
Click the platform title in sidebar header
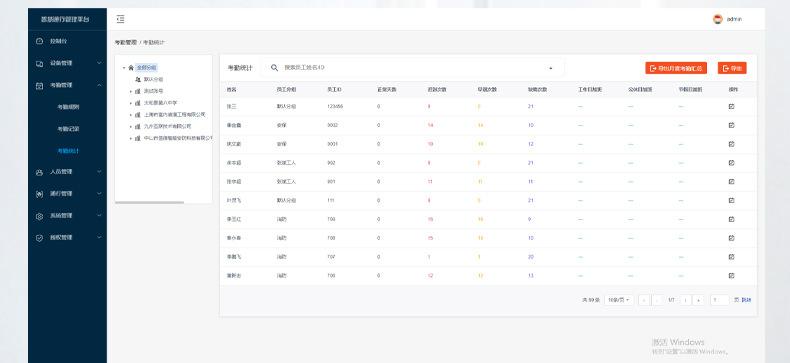65,19
